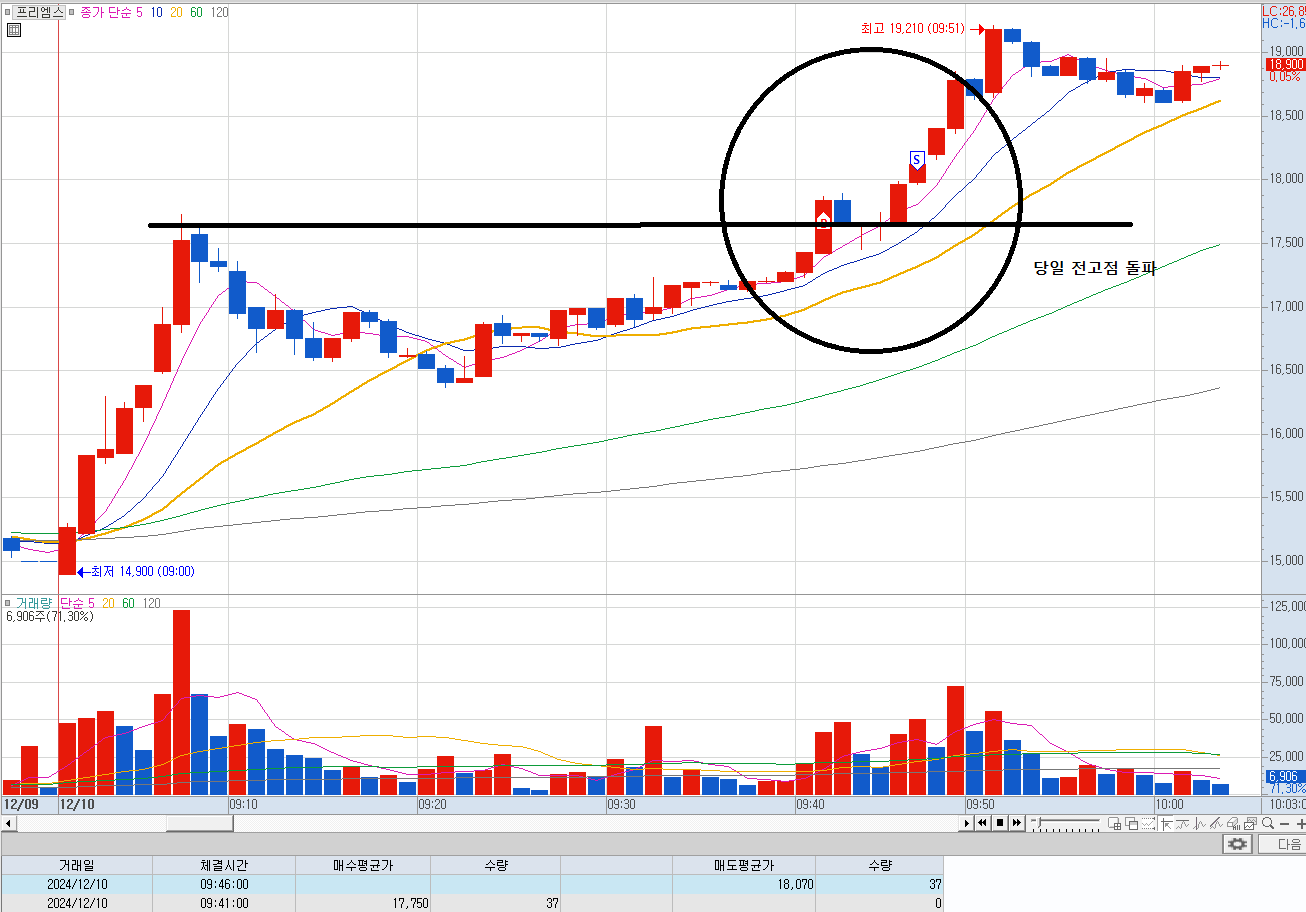1306x912 pixels.
Task: Rewind the chart replay
Action: pyautogui.click(x=982, y=823)
